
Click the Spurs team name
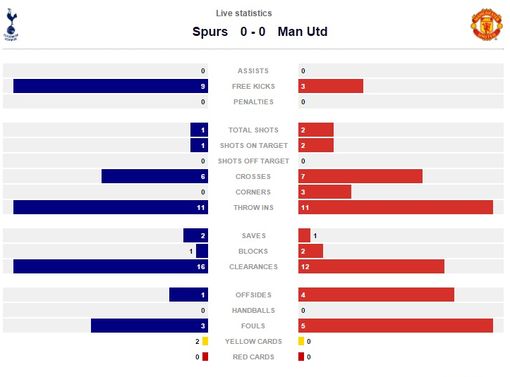(x=210, y=32)
